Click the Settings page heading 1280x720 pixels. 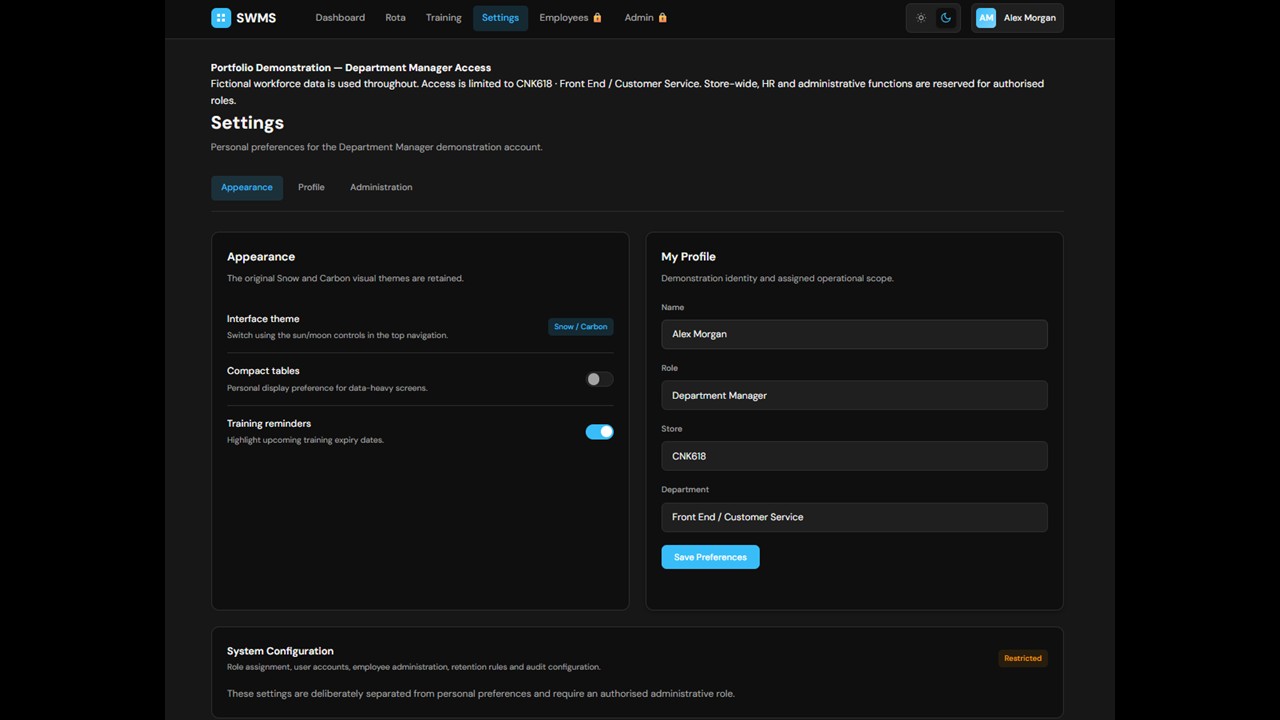[x=247, y=123]
